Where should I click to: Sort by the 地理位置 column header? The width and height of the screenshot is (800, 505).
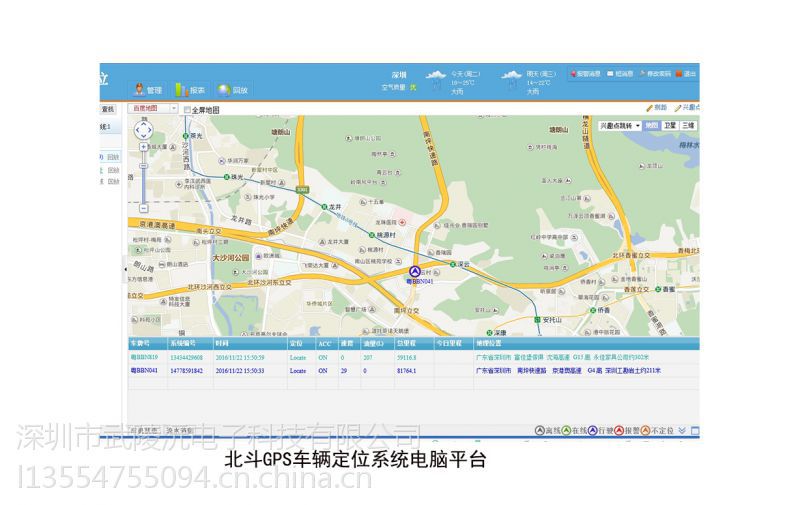coord(586,343)
